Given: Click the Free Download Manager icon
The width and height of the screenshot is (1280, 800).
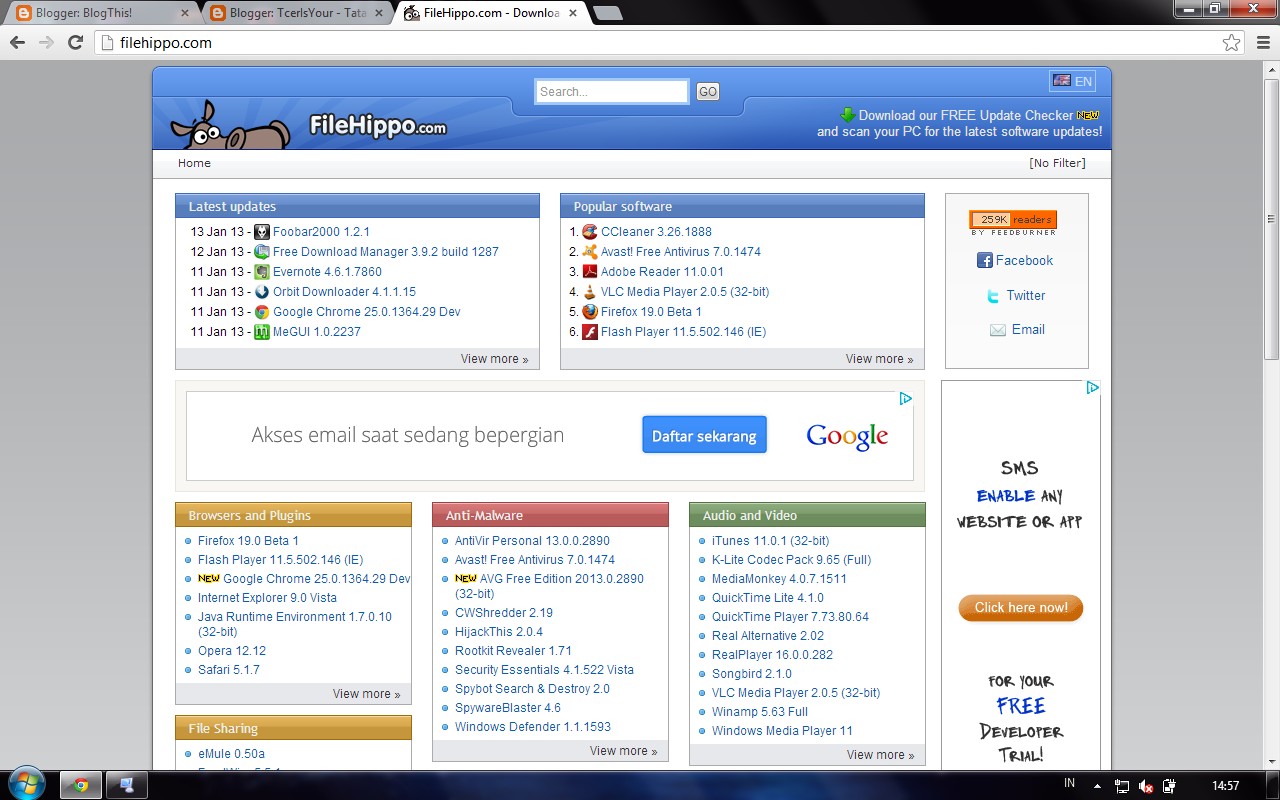Looking at the screenshot, I should click(262, 252).
